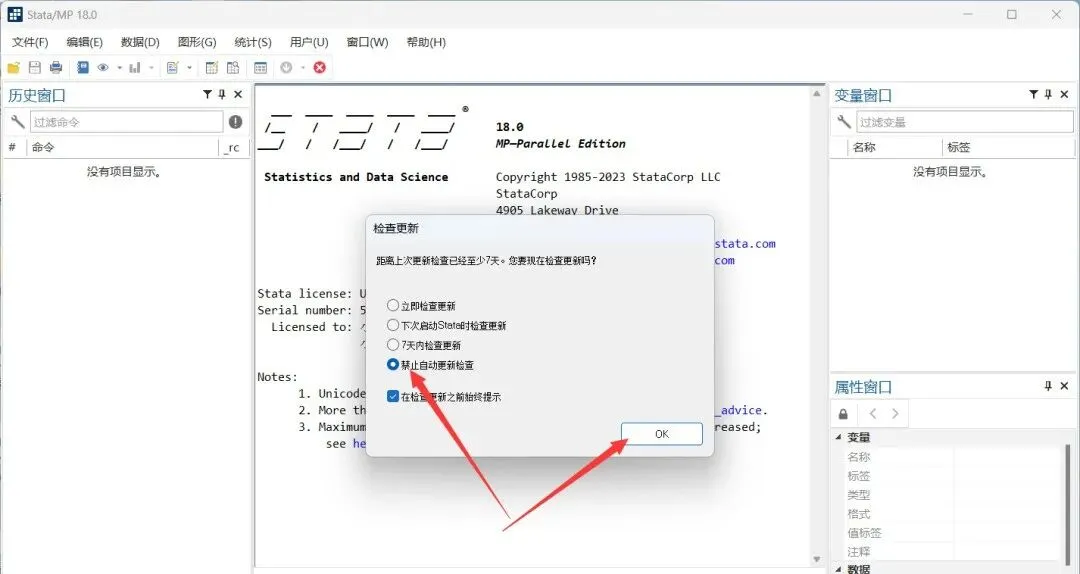Screen dimensions: 1080x574
Task: Print results with the printer icon
Action: pos(56,68)
